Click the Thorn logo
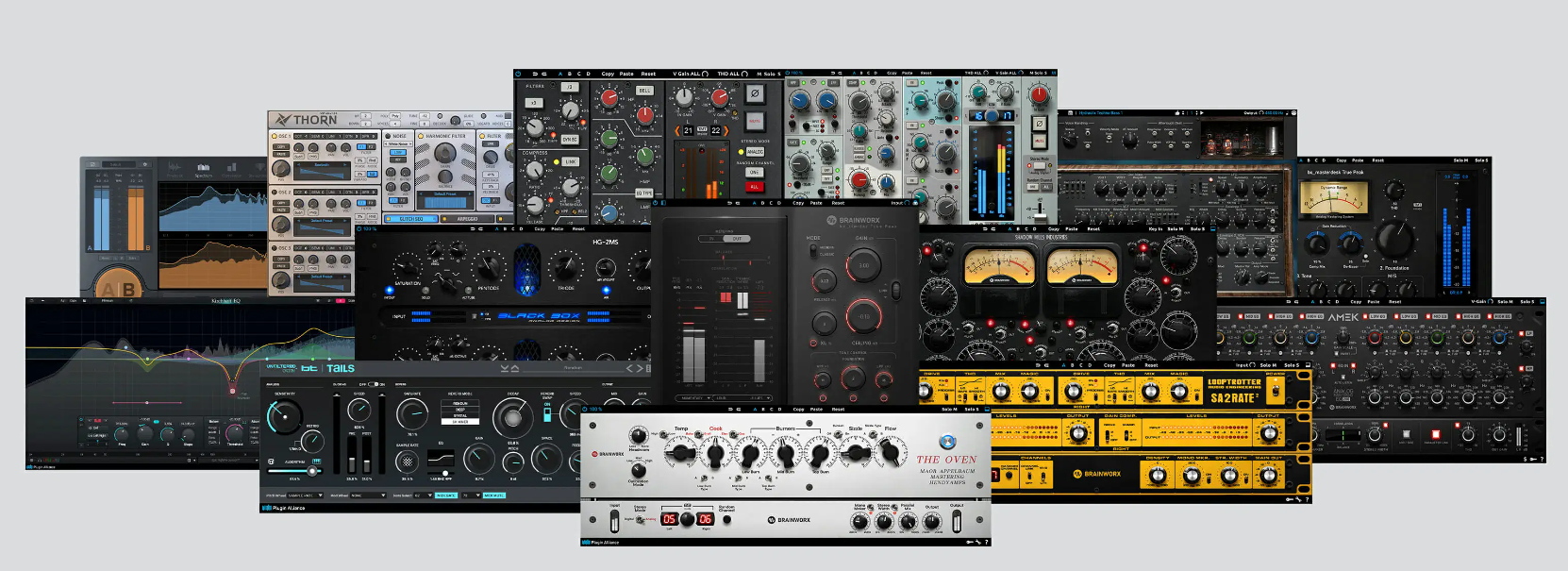 (x=306, y=119)
